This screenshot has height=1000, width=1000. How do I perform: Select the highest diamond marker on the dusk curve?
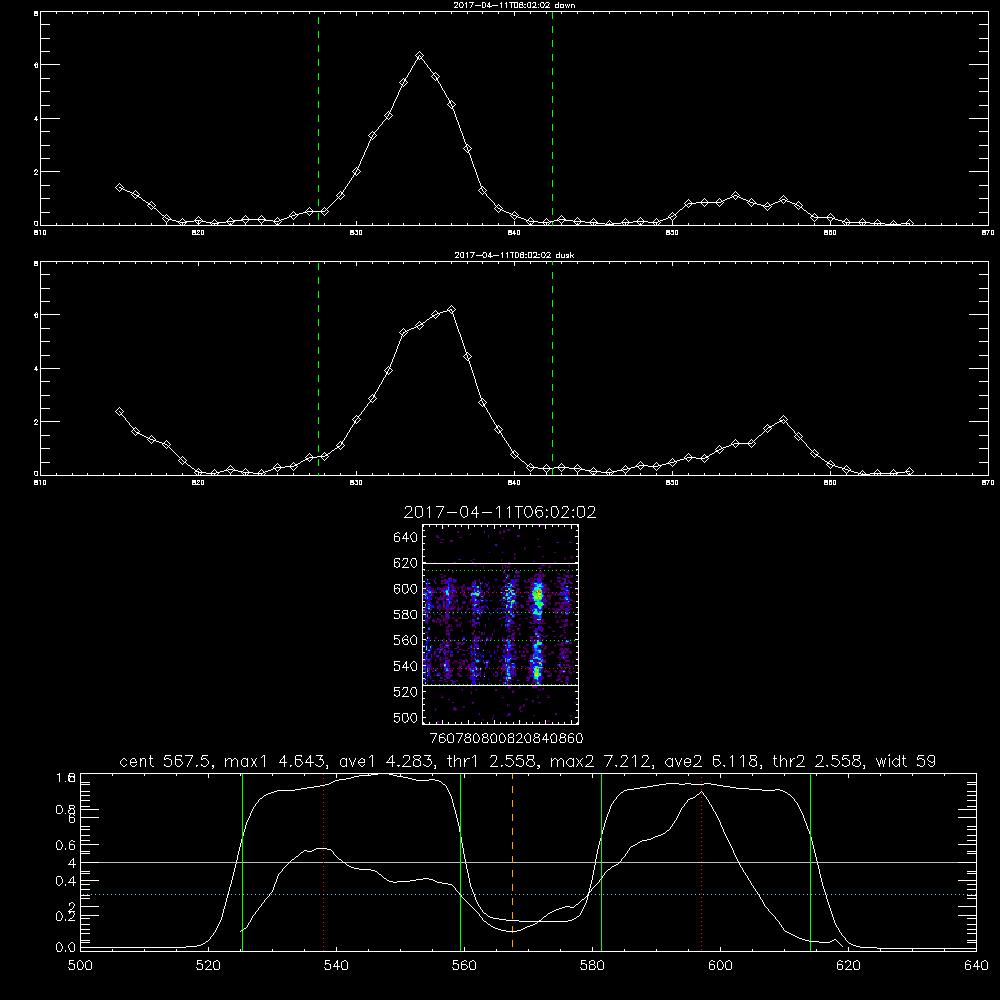(452, 310)
